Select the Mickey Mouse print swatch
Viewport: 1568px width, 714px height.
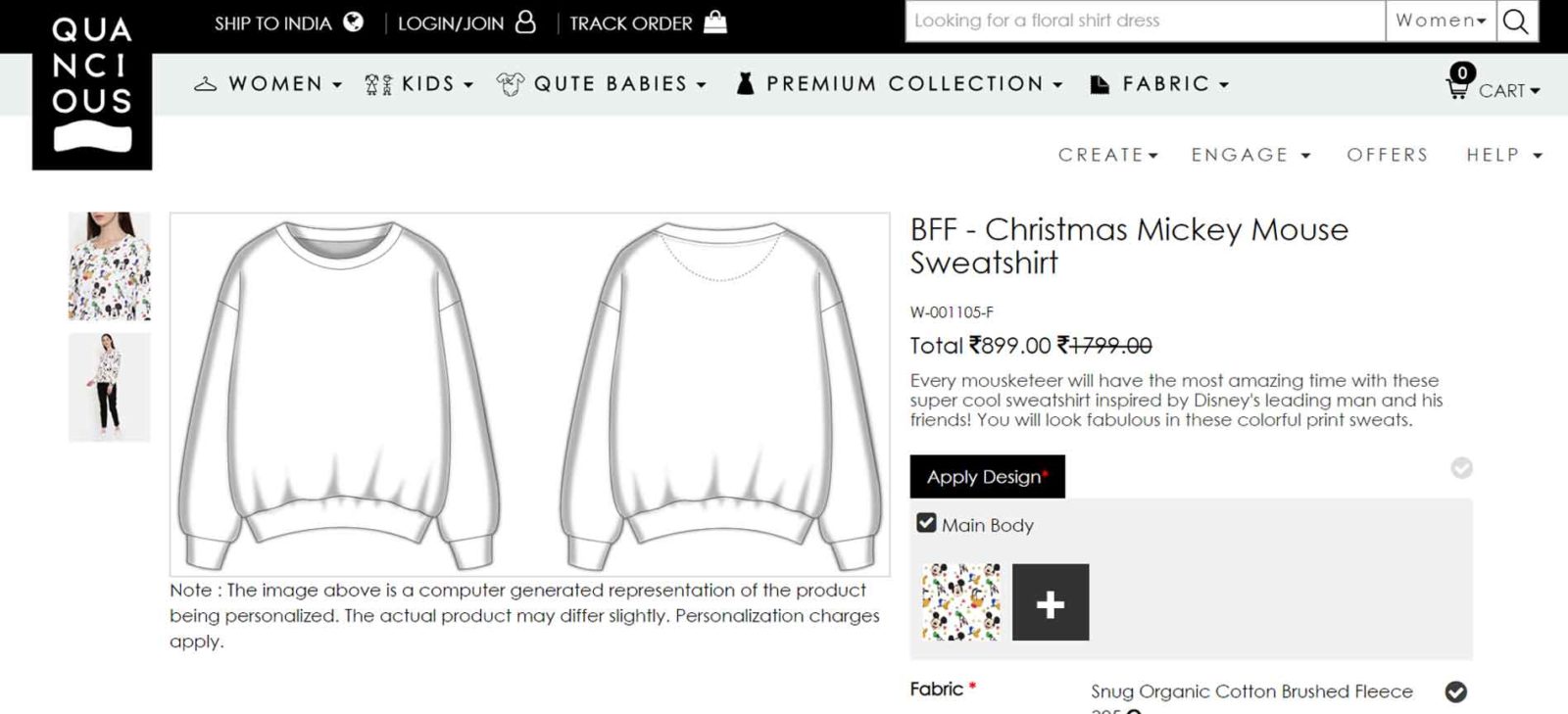(x=961, y=602)
